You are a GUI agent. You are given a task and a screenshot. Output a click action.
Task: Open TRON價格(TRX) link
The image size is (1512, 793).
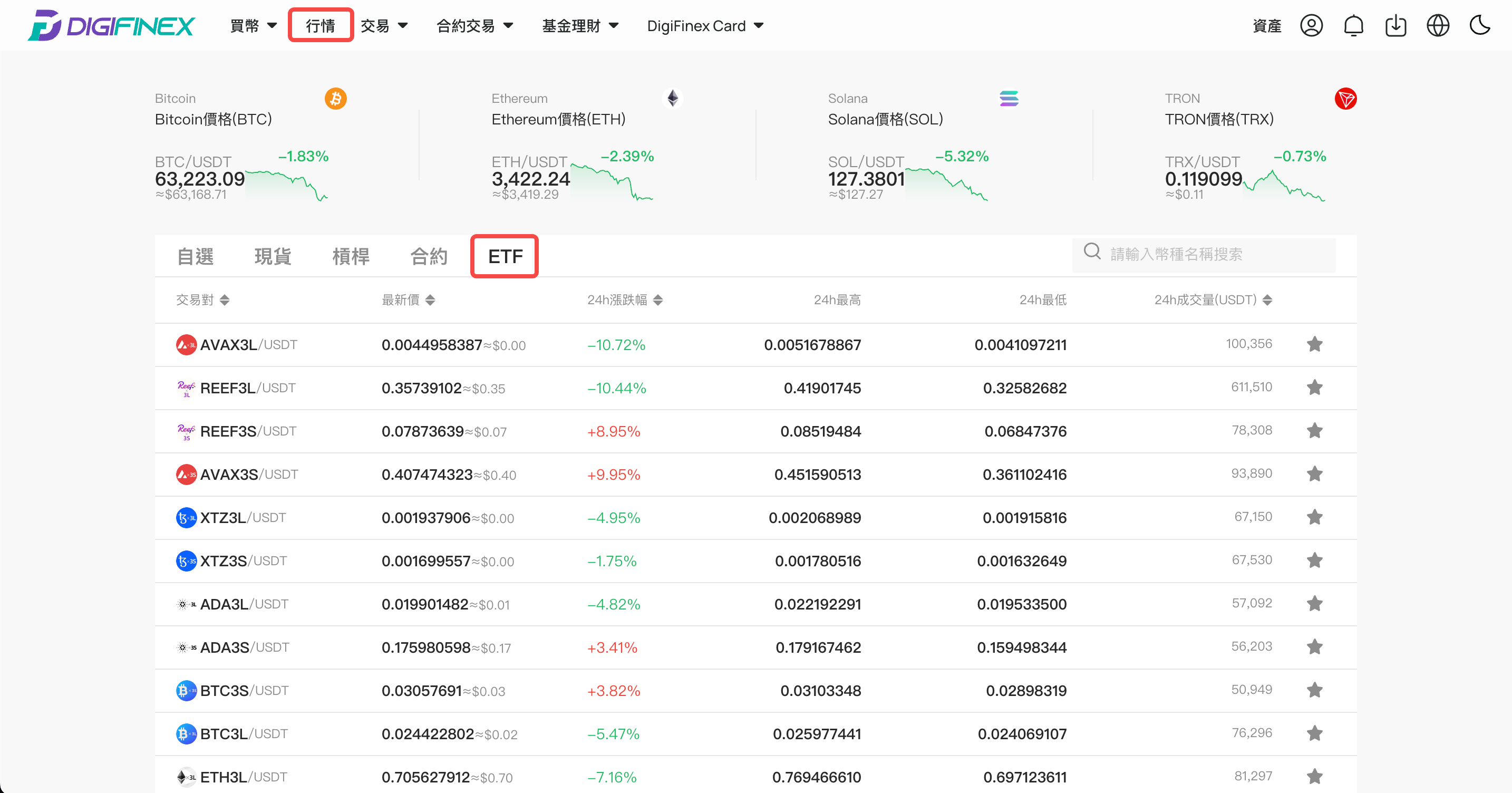click(1219, 119)
